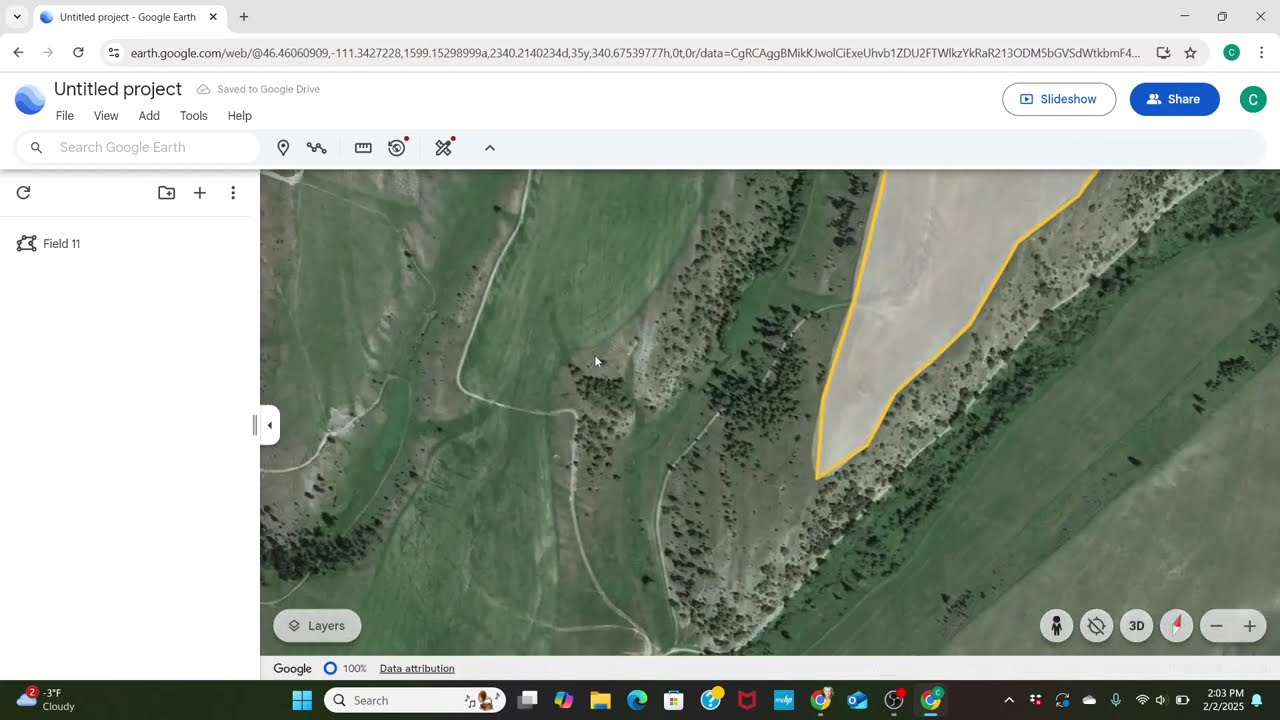Go back to the previous page
This screenshot has width=1280, height=720.
18,53
